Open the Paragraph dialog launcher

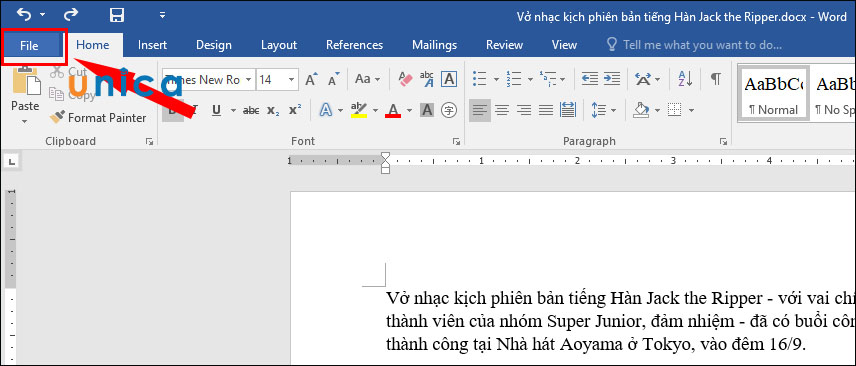(x=723, y=141)
